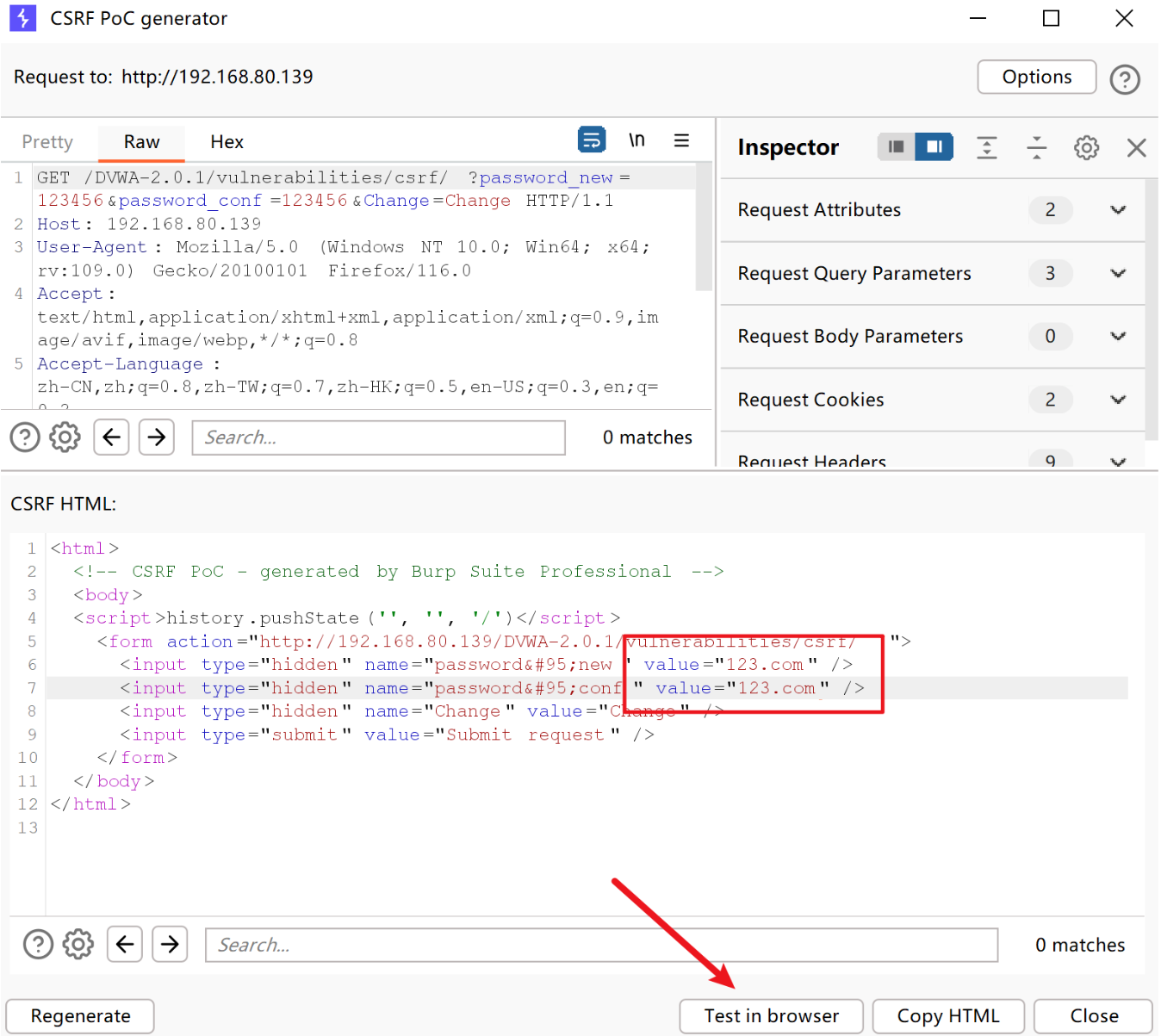The height and width of the screenshot is (1036, 1161).
Task: Click the Close button at bottom right
Action: coord(1094,1016)
